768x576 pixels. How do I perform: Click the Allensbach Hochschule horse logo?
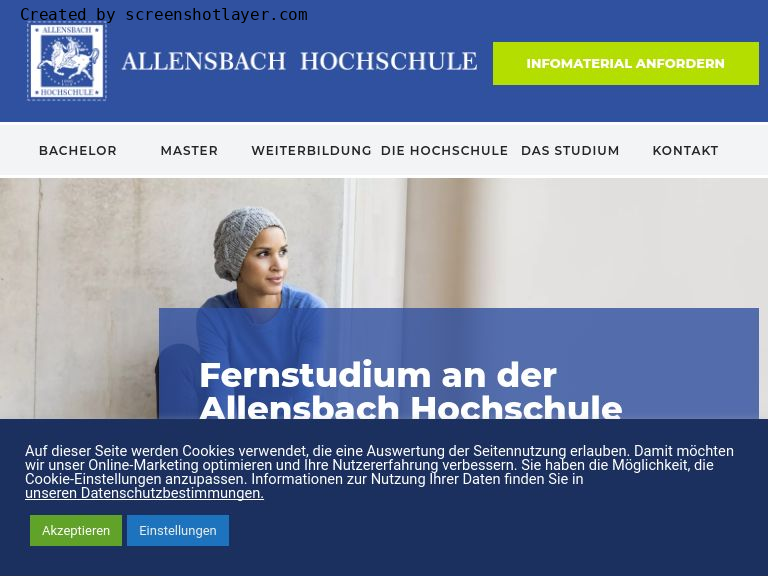click(x=67, y=61)
